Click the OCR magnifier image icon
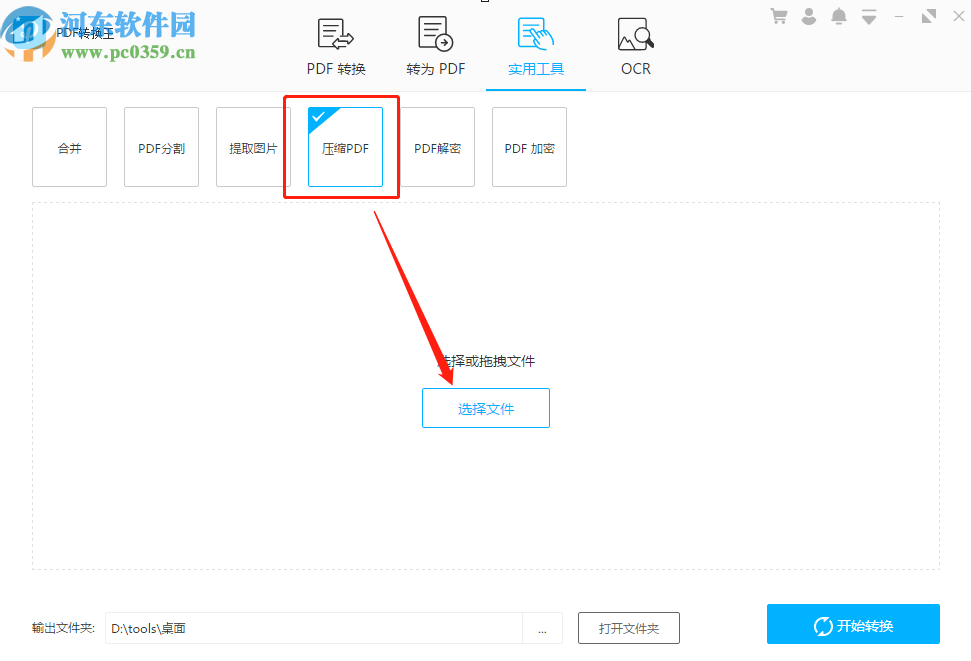This screenshot has height=661, width=971. (635, 34)
